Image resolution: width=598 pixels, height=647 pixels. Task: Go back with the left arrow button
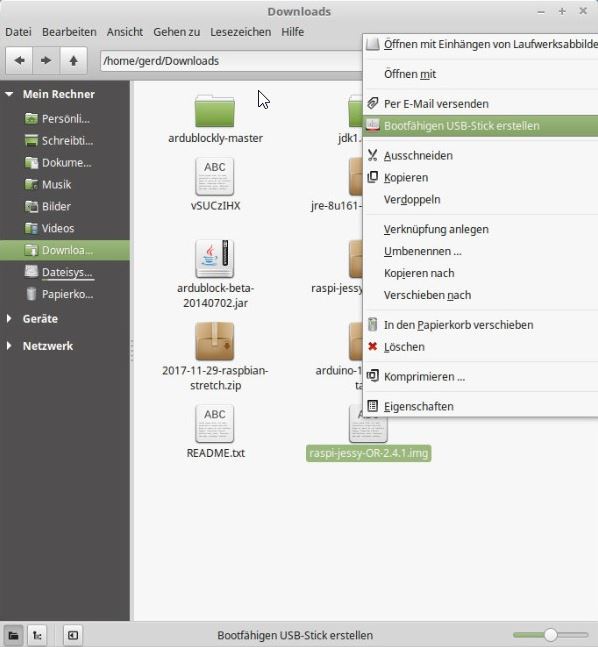click(x=19, y=61)
